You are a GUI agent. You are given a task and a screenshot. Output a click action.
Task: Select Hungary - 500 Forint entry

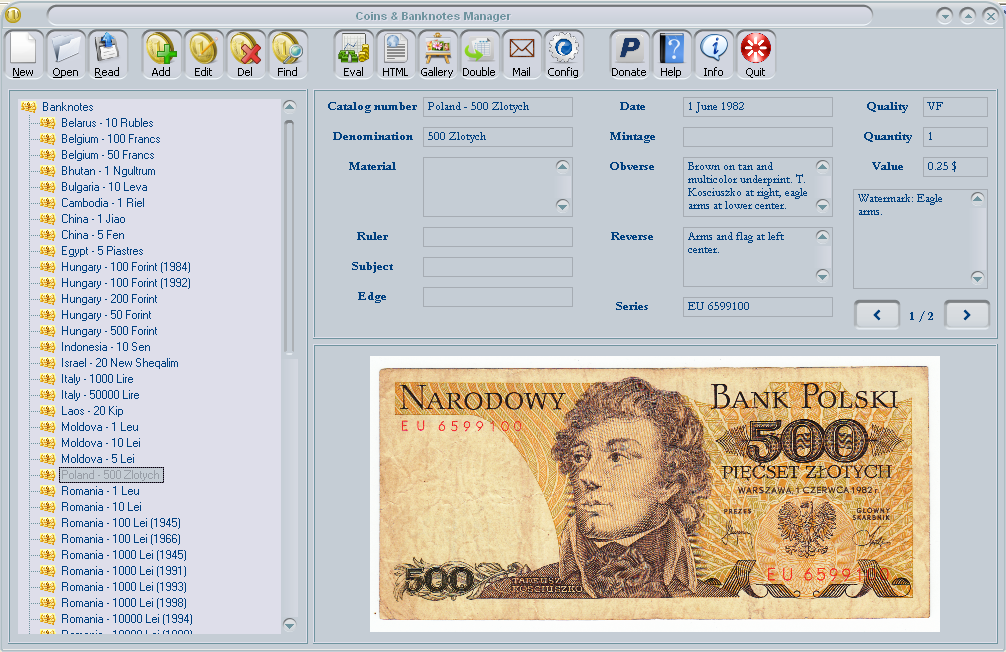(x=109, y=331)
